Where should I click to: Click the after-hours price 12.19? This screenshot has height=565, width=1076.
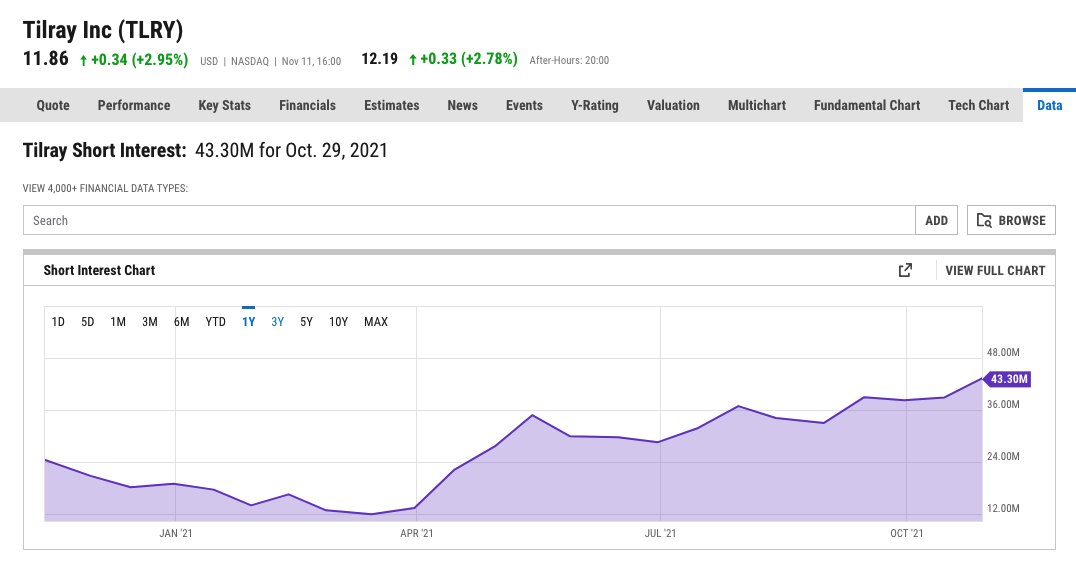click(379, 59)
